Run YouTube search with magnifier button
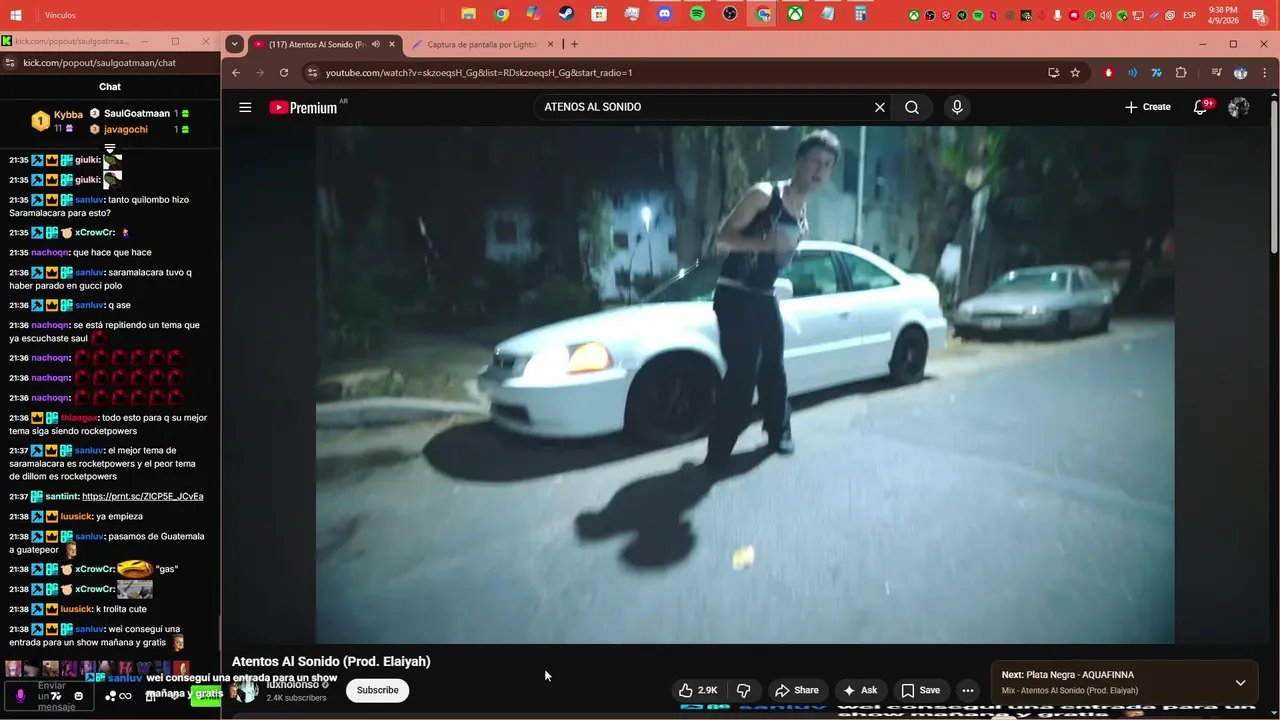 pyautogui.click(x=912, y=107)
